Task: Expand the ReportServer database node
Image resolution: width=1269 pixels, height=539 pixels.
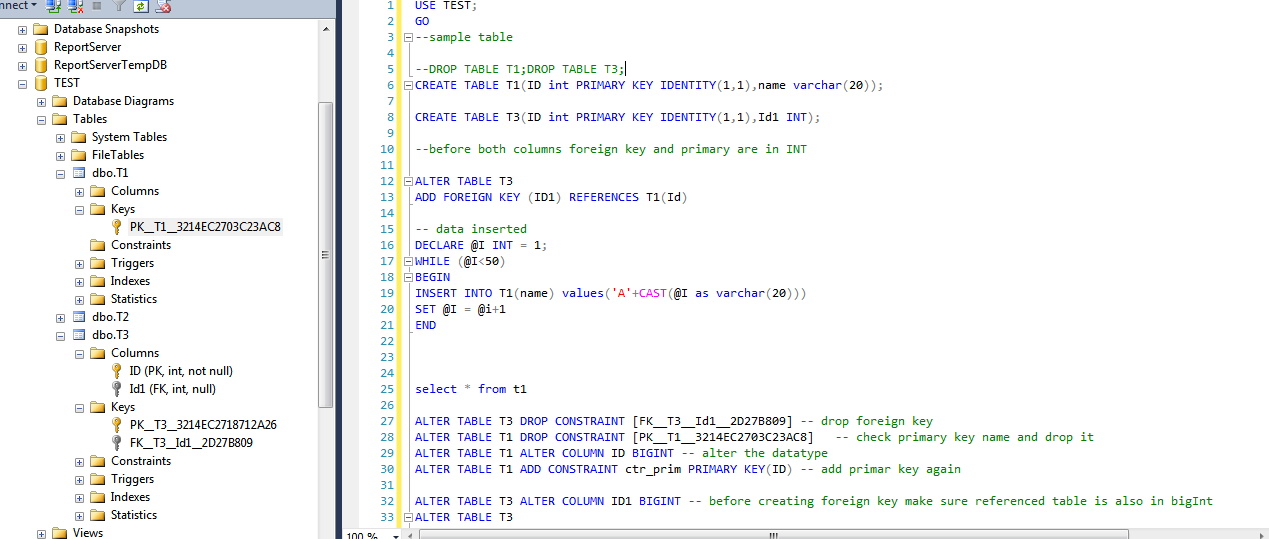Action: coord(22,47)
